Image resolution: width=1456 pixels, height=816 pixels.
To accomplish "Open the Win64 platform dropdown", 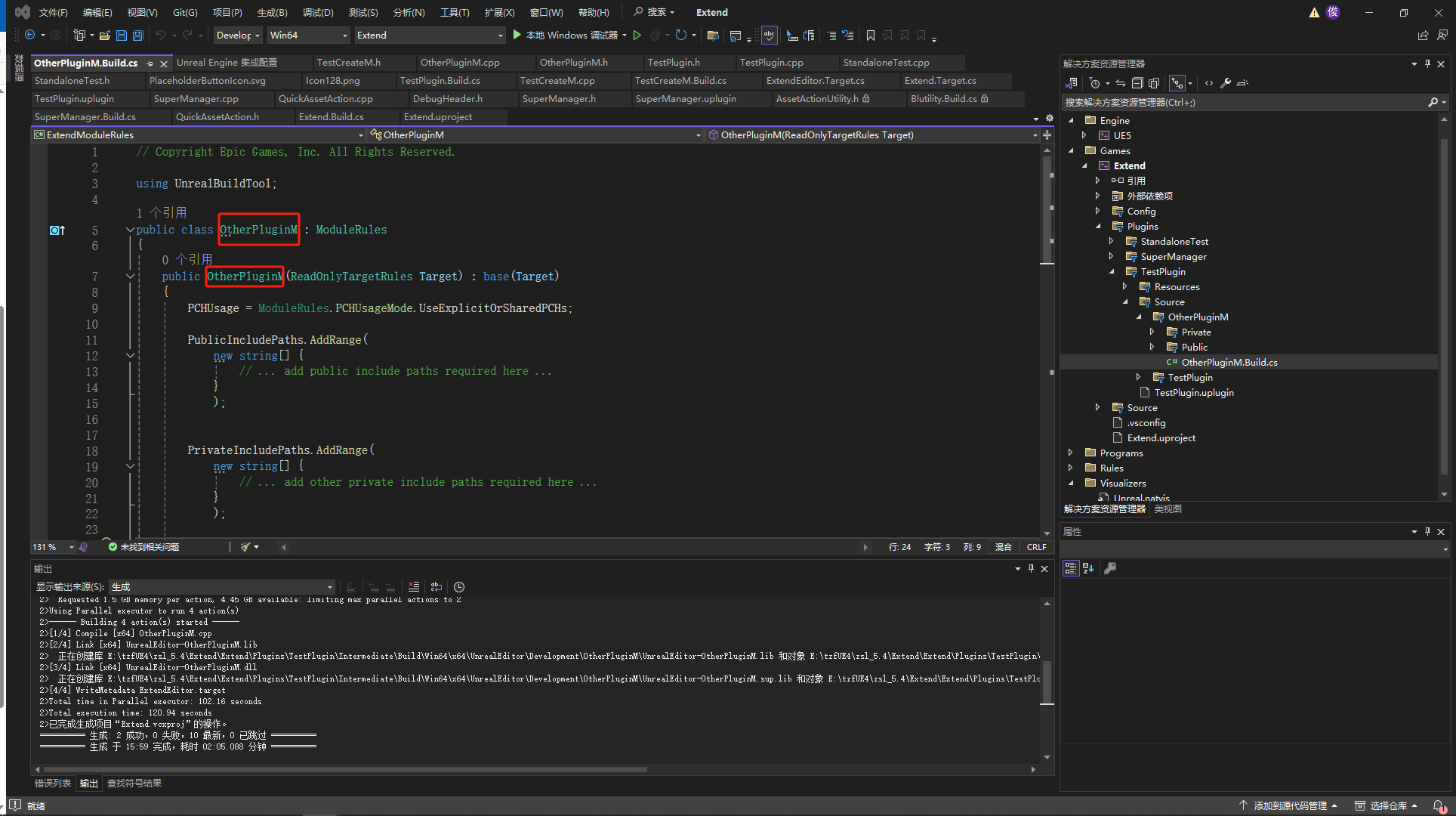I will point(308,36).
